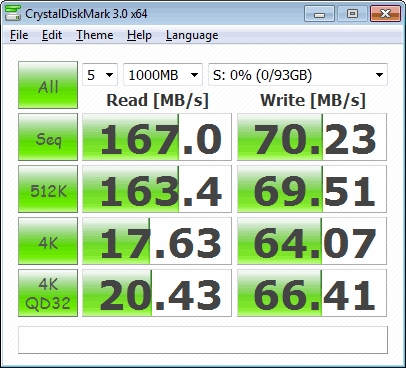Click the CrystalDiskMark title bar app icon

pos(13,13)
